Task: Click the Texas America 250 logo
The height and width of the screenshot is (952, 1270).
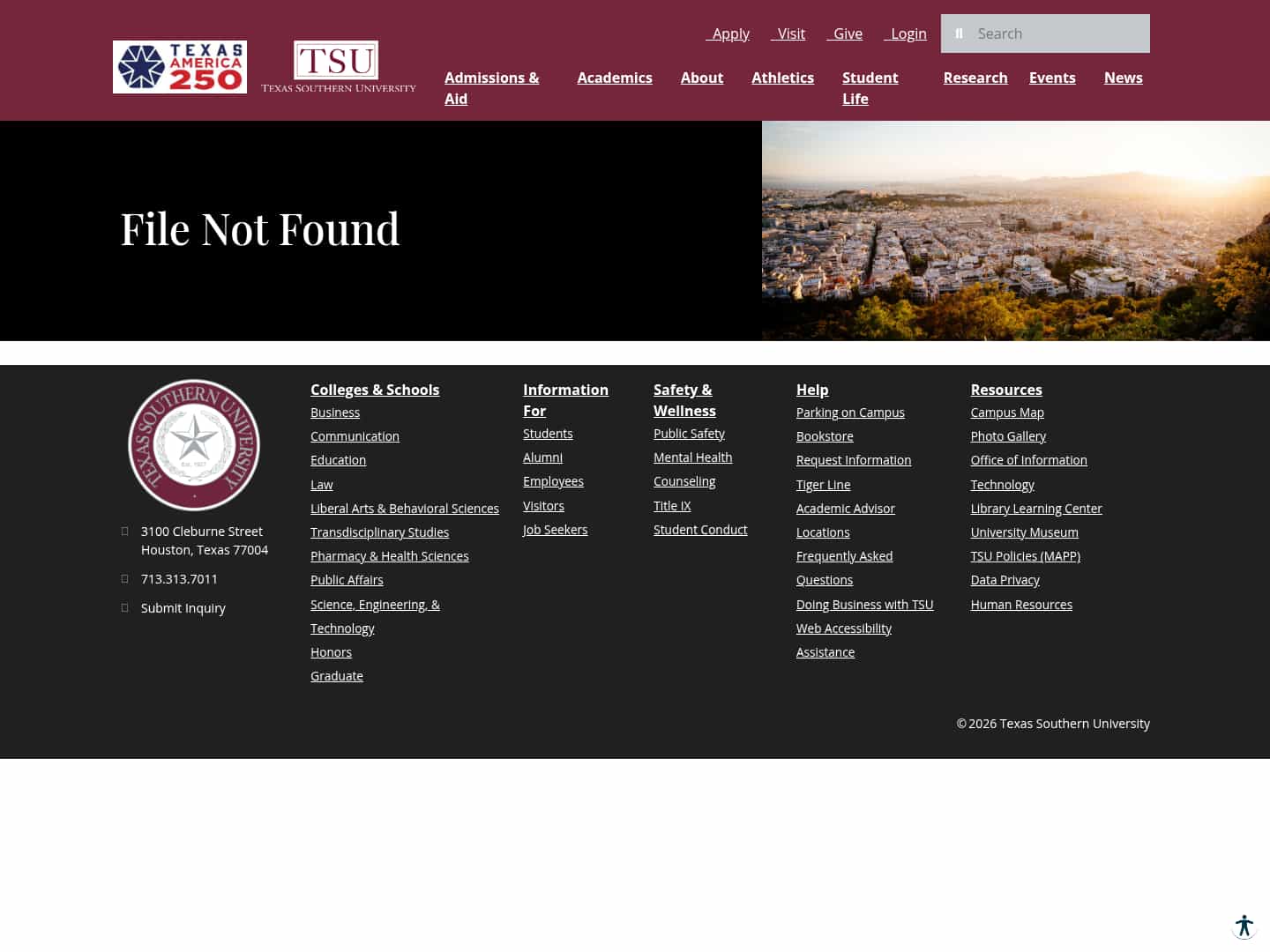Action: click(x=180, y=67)
